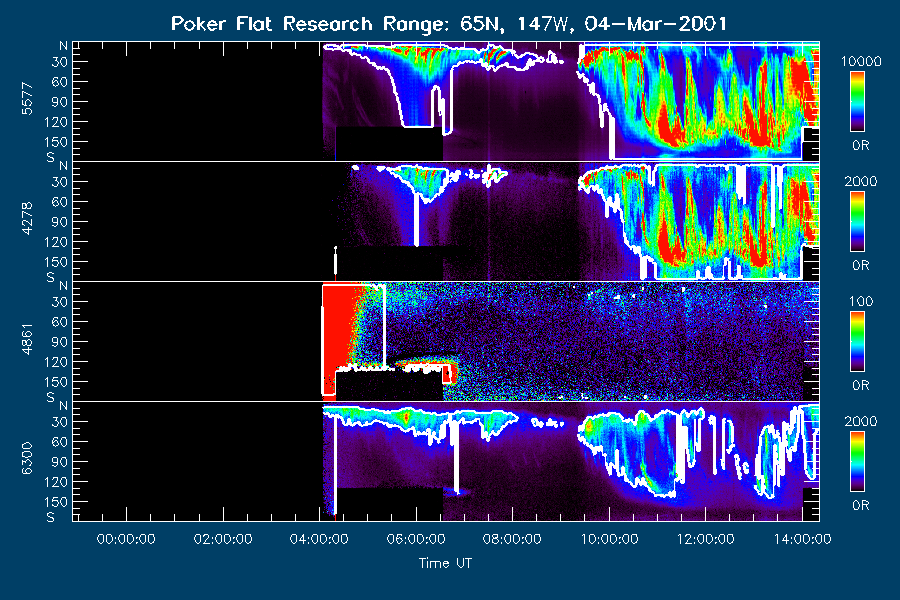
Task: Click the 5577 panel rainbow color bar
Action: (x=858, y=102)
